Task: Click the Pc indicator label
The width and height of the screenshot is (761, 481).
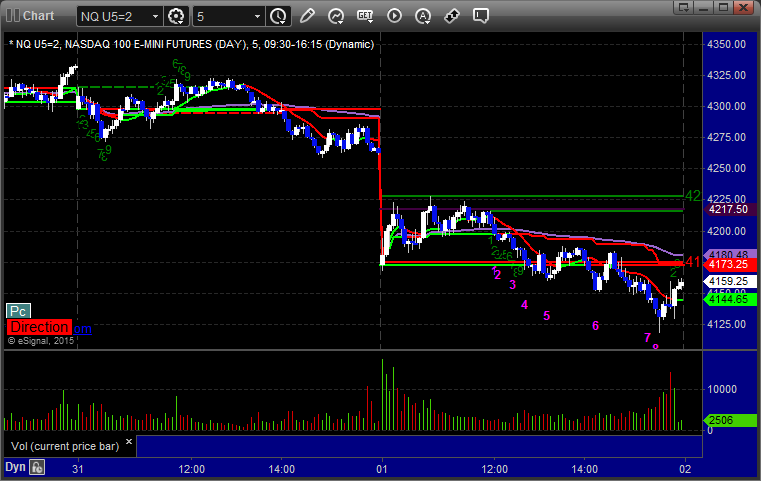Action: [18, 311]
